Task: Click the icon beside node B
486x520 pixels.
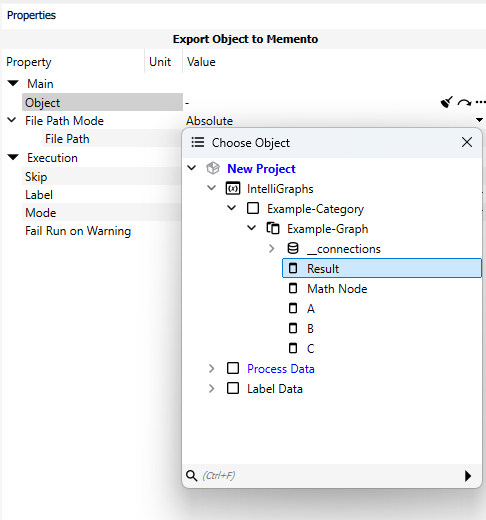Action: click(293, 328)
